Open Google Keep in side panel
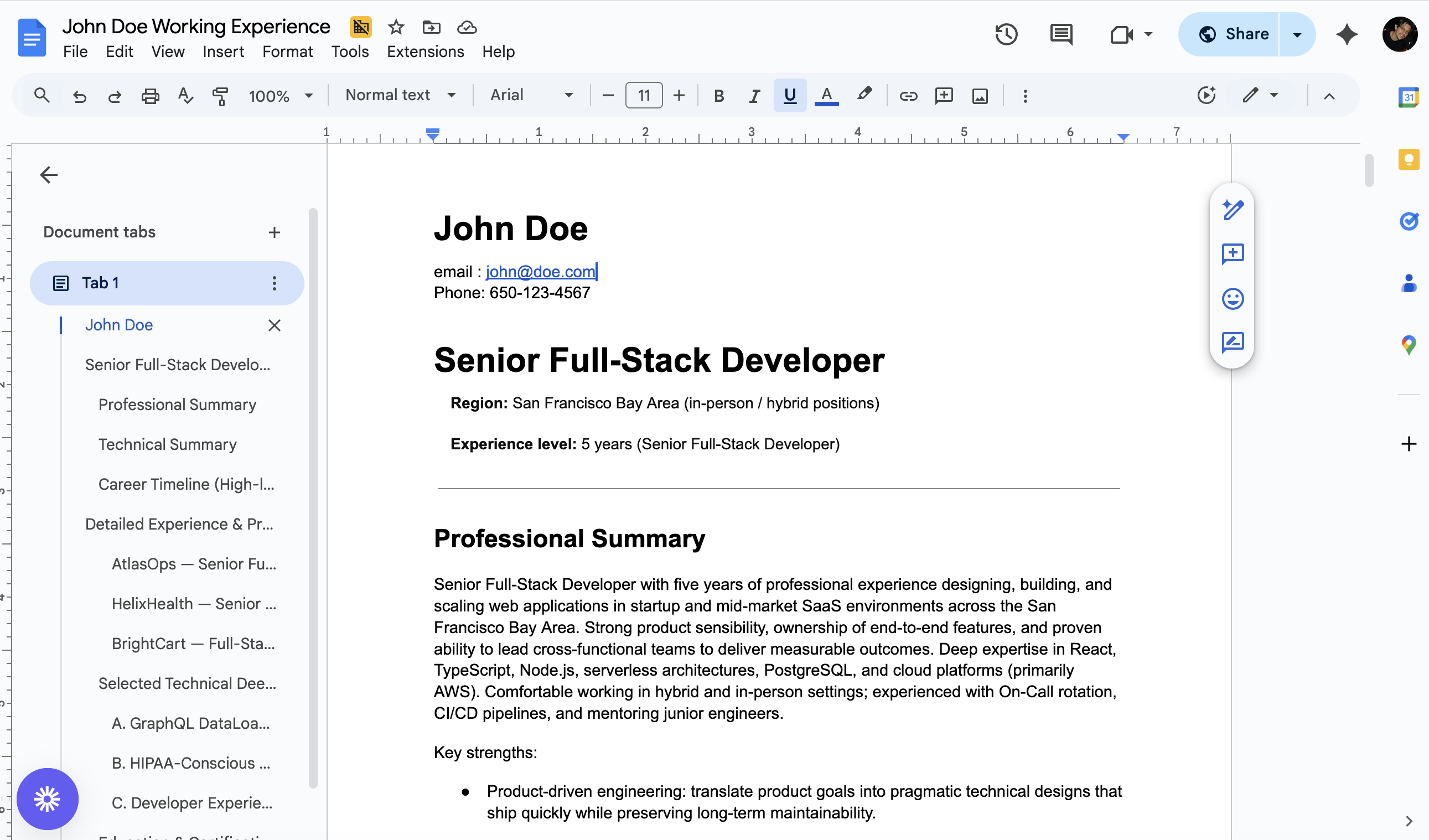The image size is (1429, 840). (1409, 159)
